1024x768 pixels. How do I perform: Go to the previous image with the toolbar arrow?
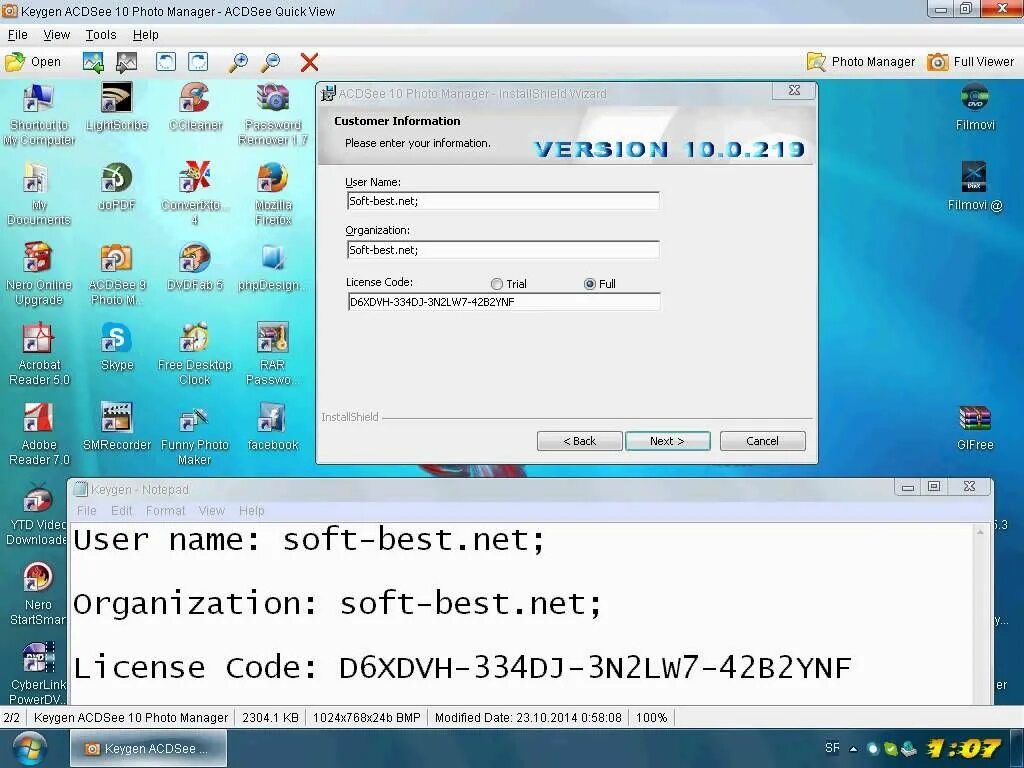93,62
